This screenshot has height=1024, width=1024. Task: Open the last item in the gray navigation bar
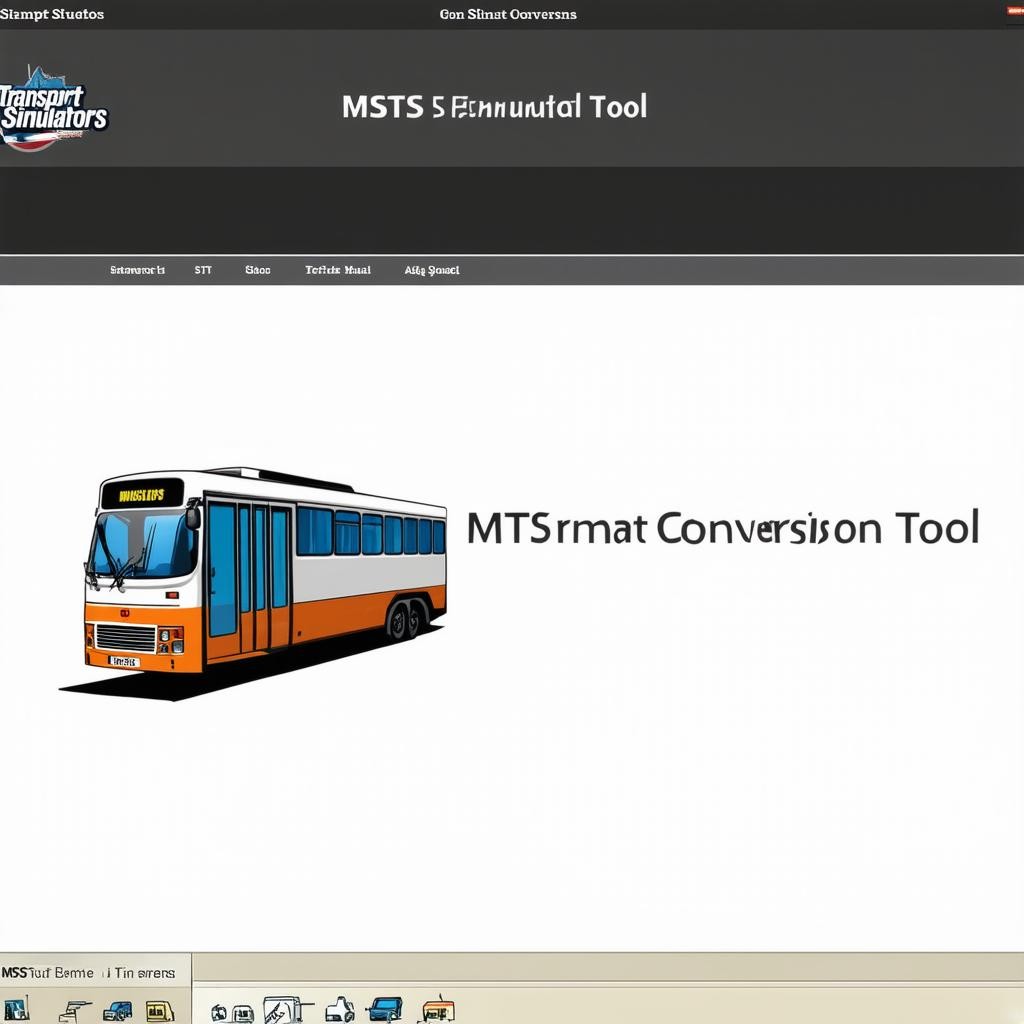[x=432, y=270]
